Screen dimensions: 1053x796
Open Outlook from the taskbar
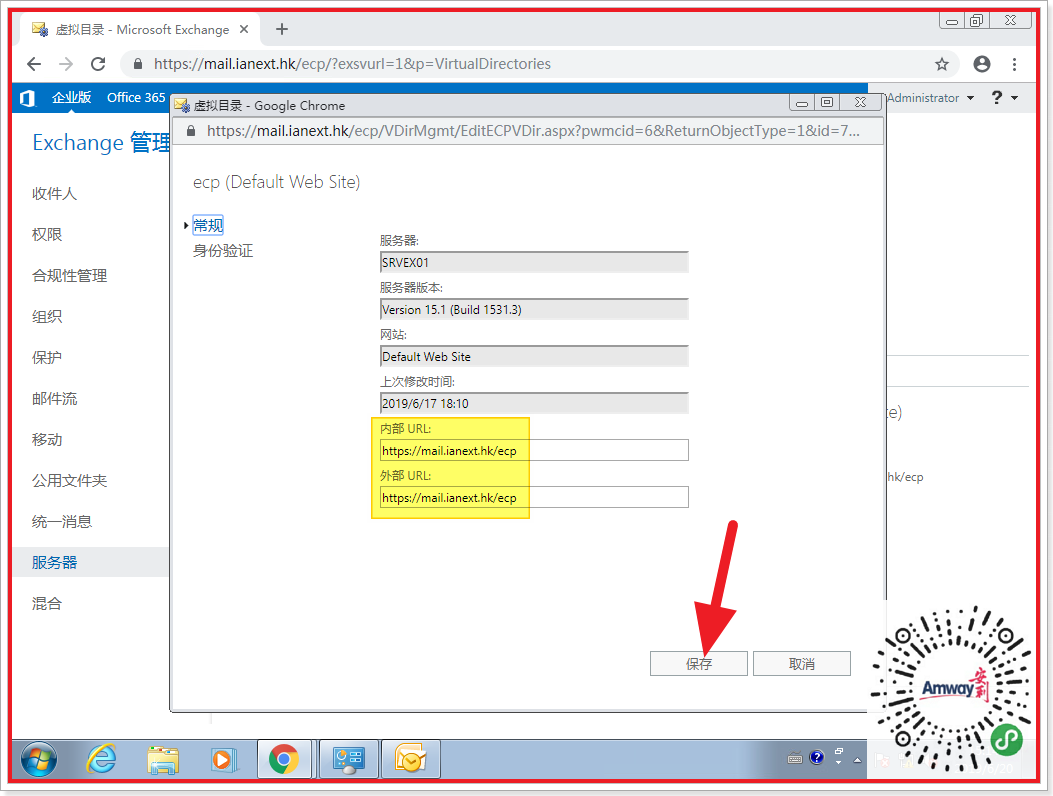click(410, 759)
